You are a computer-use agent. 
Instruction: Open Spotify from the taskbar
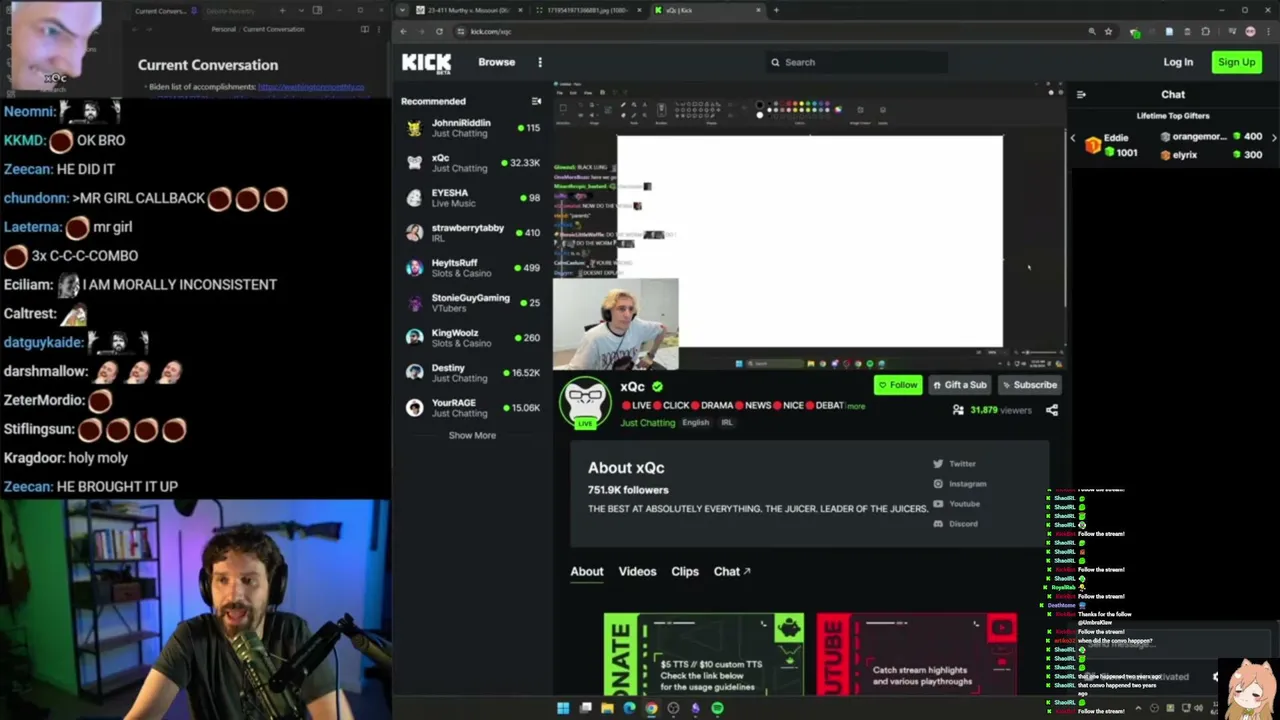coord(717,708)
